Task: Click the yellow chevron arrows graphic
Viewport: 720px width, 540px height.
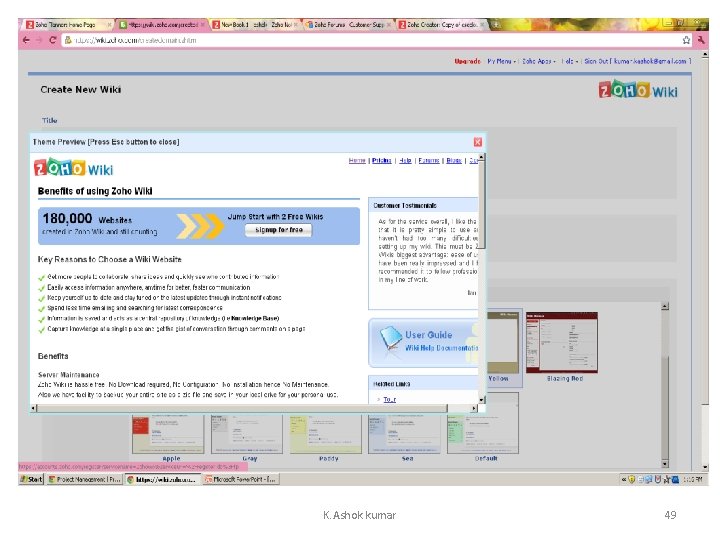Action: pos(201,226)
